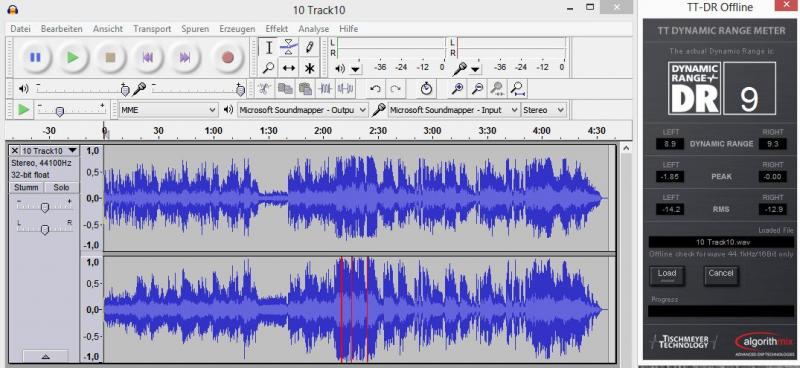Viewport: 800px width, 368px height.
Task: Click the input meter microphone icon
Action: (460, 68)
